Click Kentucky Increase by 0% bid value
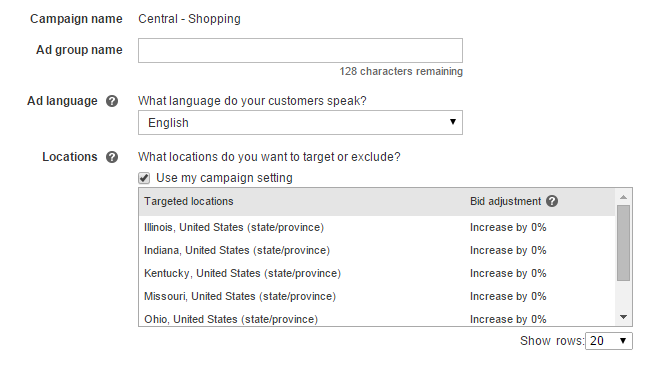 click(508, 274)
